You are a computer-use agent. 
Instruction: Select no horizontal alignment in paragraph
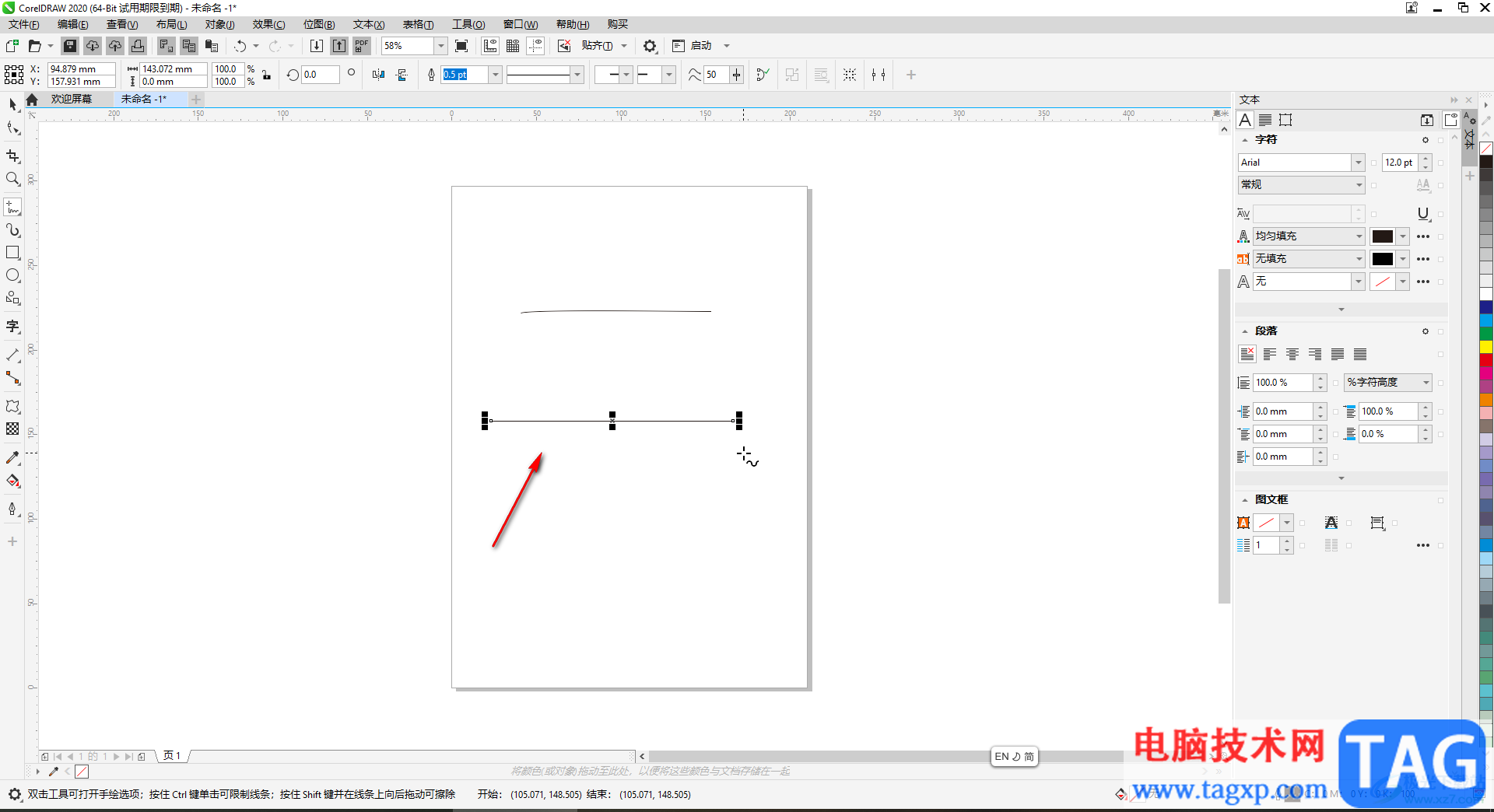(1247, 354)
